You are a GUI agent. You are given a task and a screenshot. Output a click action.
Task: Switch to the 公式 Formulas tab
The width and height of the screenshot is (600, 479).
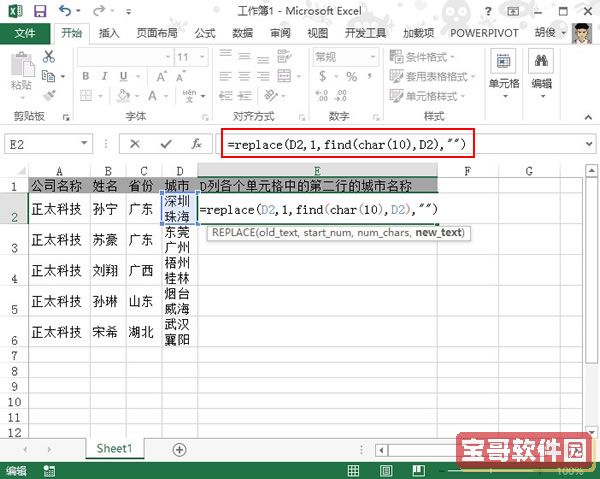click(x=205, y=33)
